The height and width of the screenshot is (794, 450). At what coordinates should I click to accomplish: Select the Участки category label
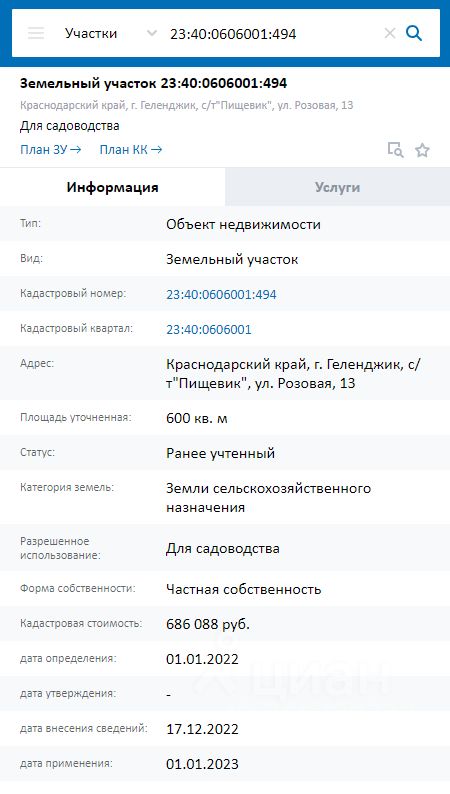coord(91,33)
